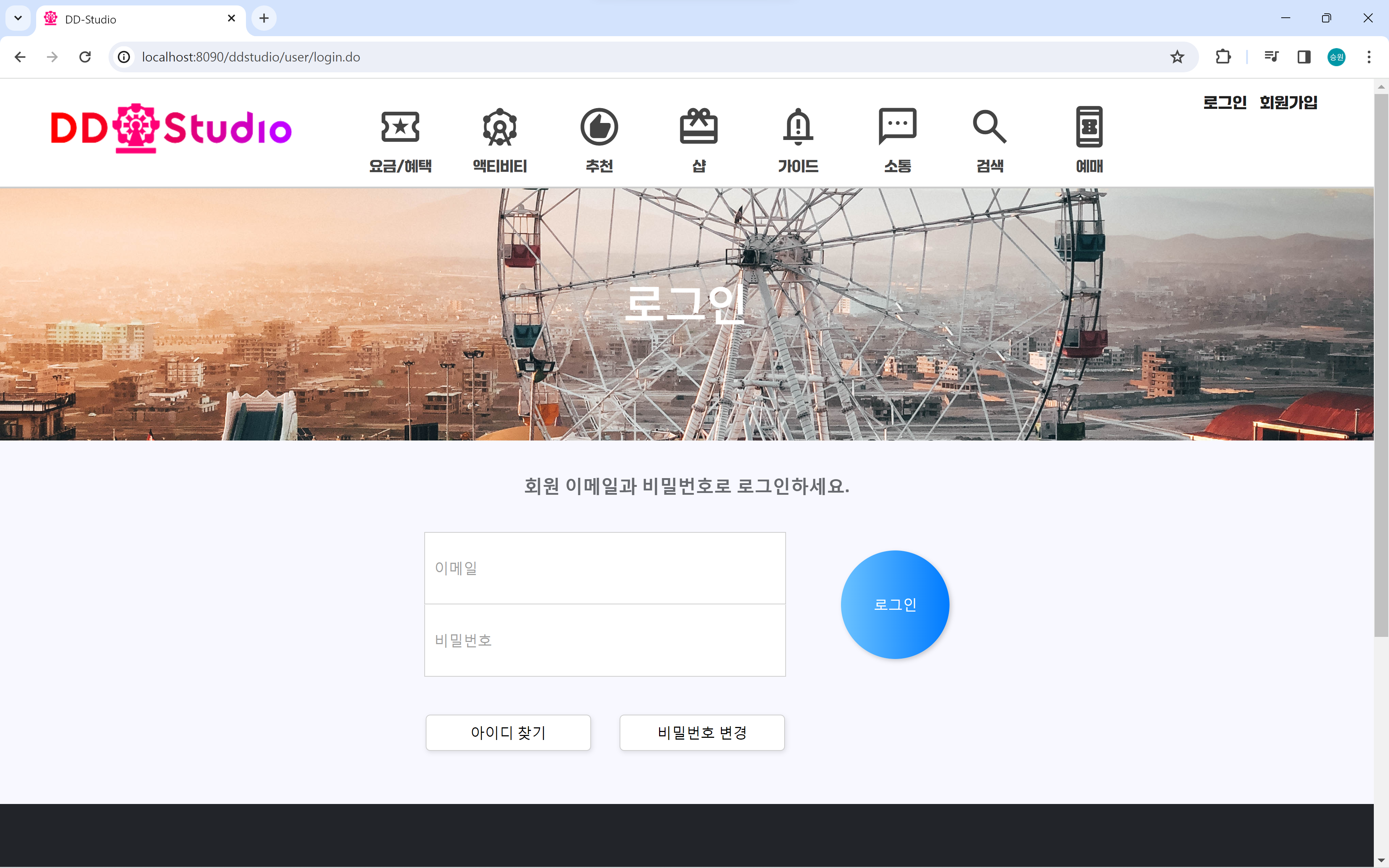Open the 액티비티 ferris wheel icon
Image resolution: width=1389 pixels, height=868 pixels.
[x=500, y=127]
